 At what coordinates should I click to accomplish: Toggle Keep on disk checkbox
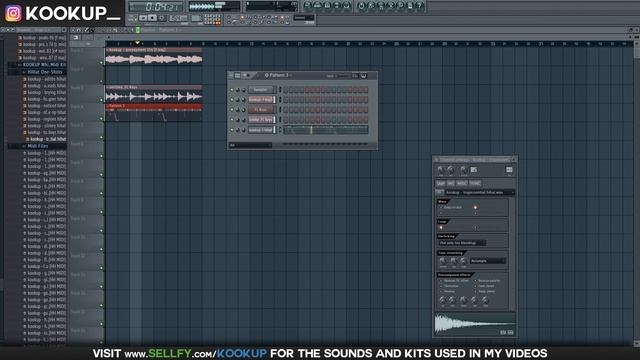(x=440, y=207)
